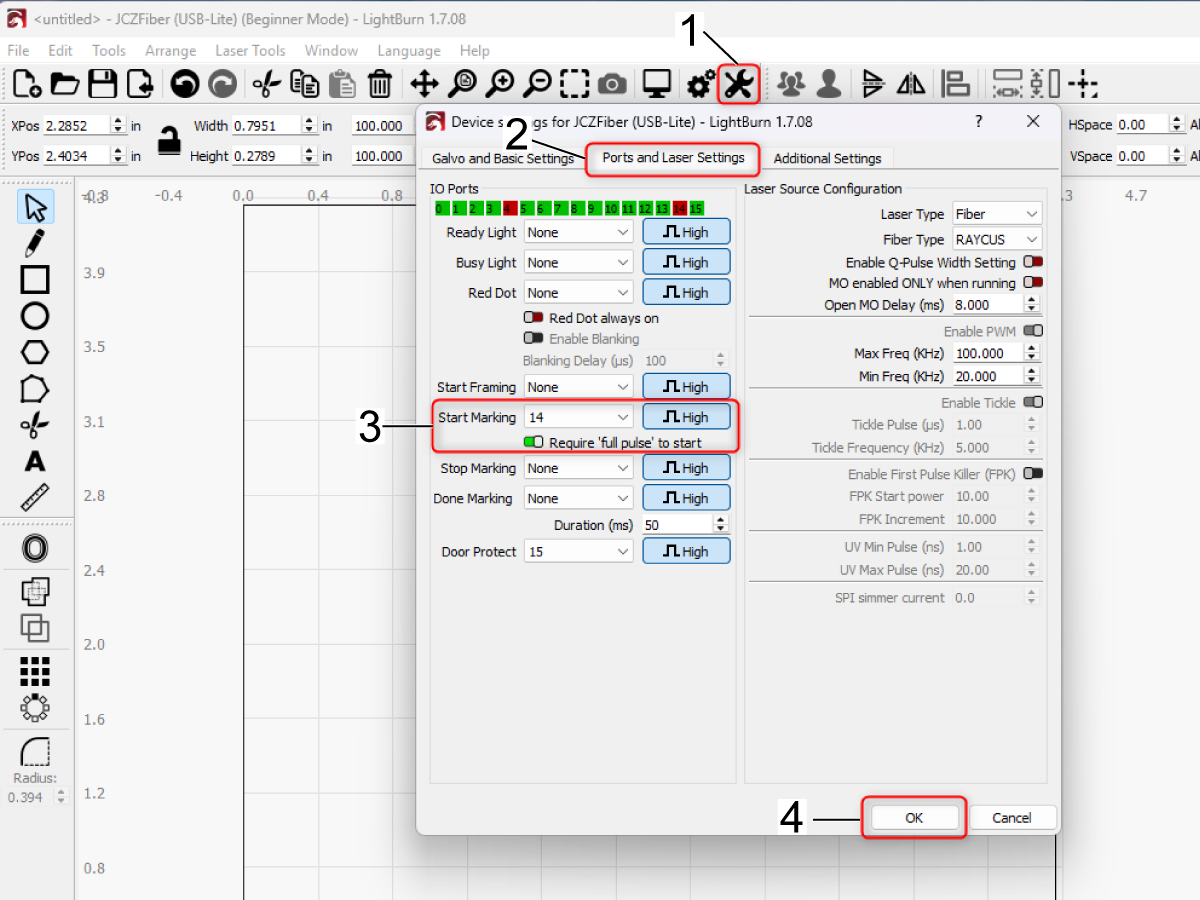Zoom out with the minus magnifier
Image resolution: width=1200 pixels, height=900 pixels.
pos(538,84)
